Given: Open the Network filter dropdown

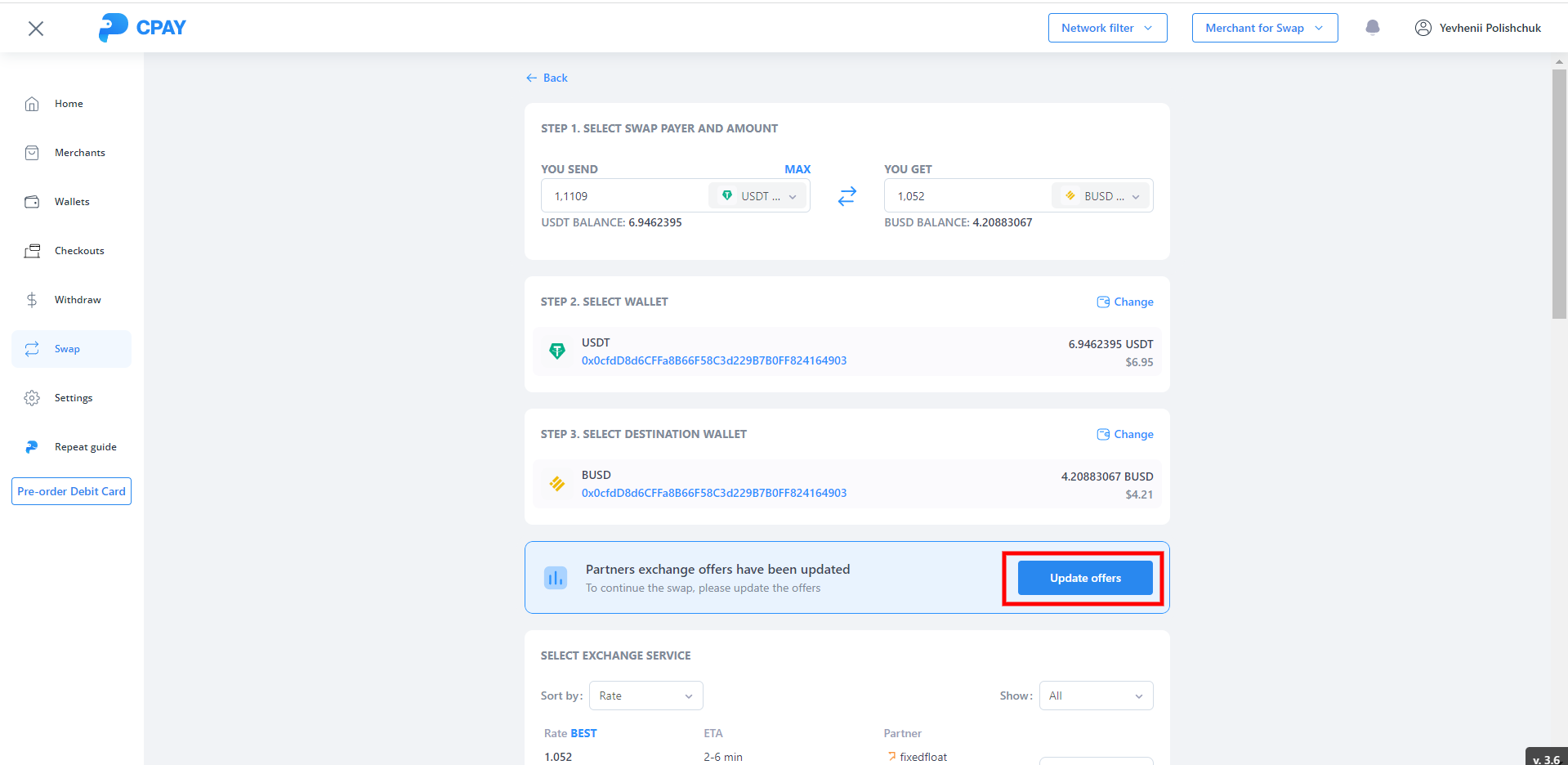Looking at the screenshot, I should pyautogui.click(x=1107, y=28).
